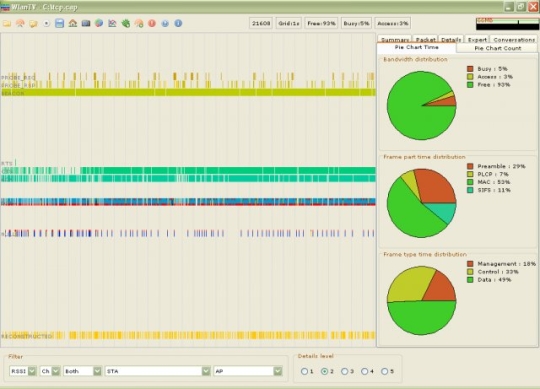Click the Access:3% indicator
The height and width of the screenshot is (389, 540).
click(393, 23)
